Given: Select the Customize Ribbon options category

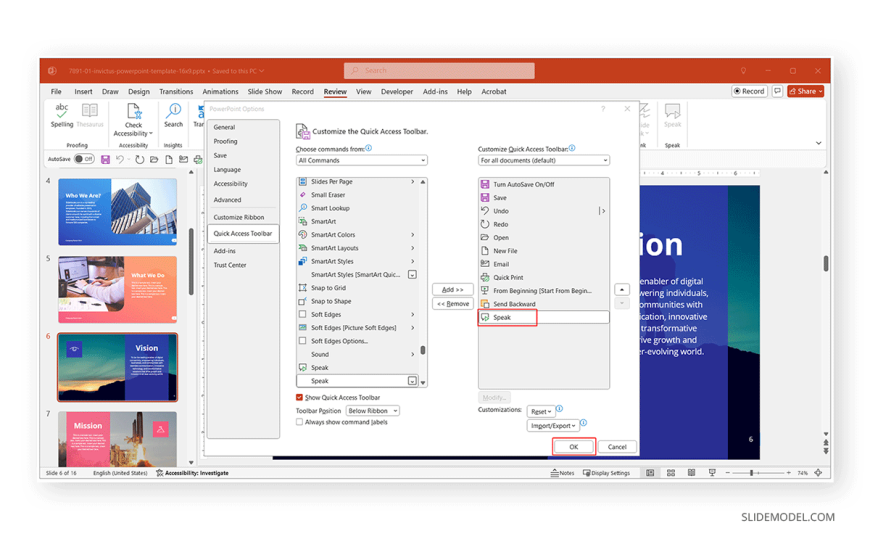Looking at the screenshot, I should (239, 218).
